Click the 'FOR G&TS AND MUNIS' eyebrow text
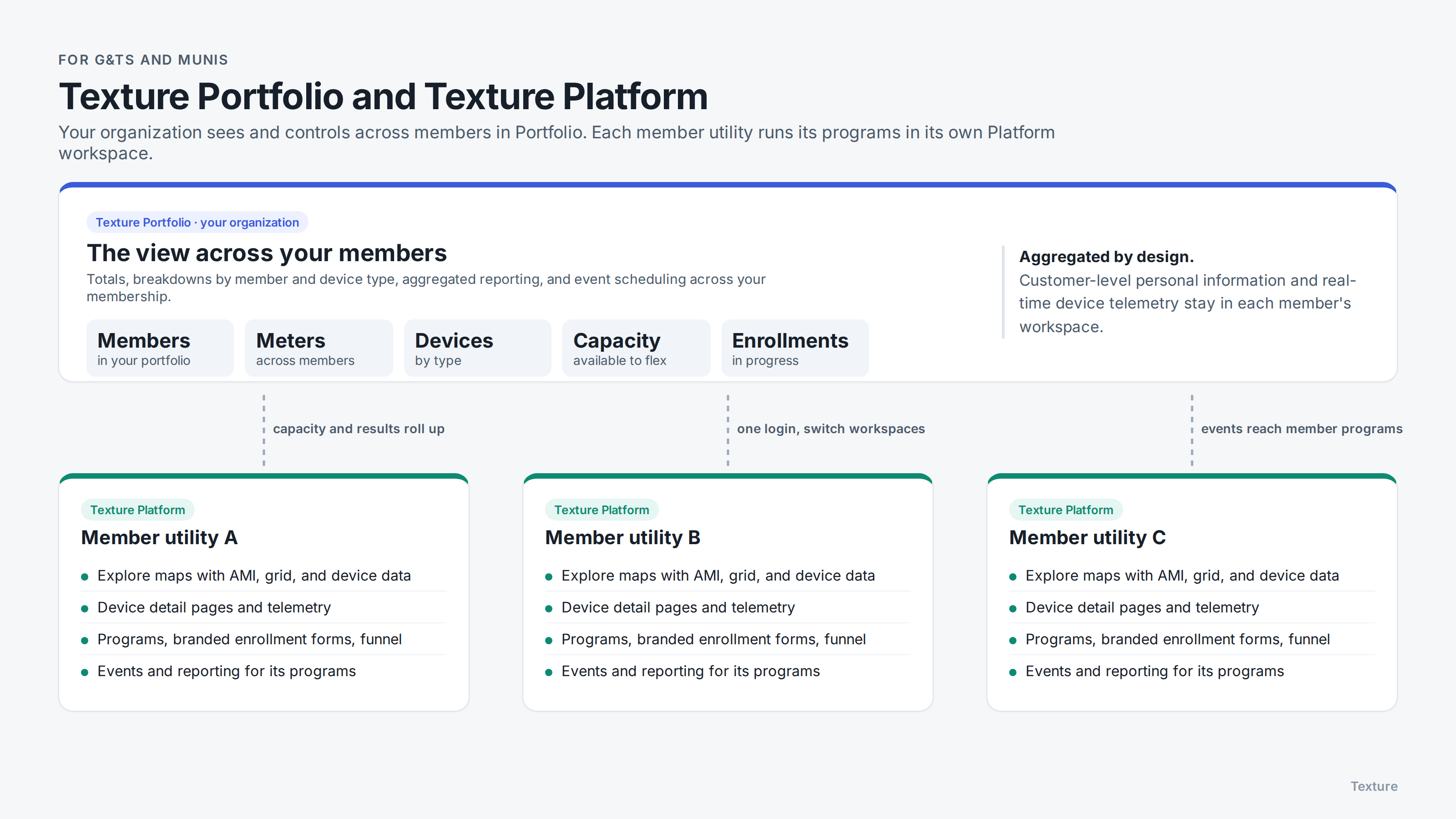Screen dimensions: 1456x819 coord(143,60)
